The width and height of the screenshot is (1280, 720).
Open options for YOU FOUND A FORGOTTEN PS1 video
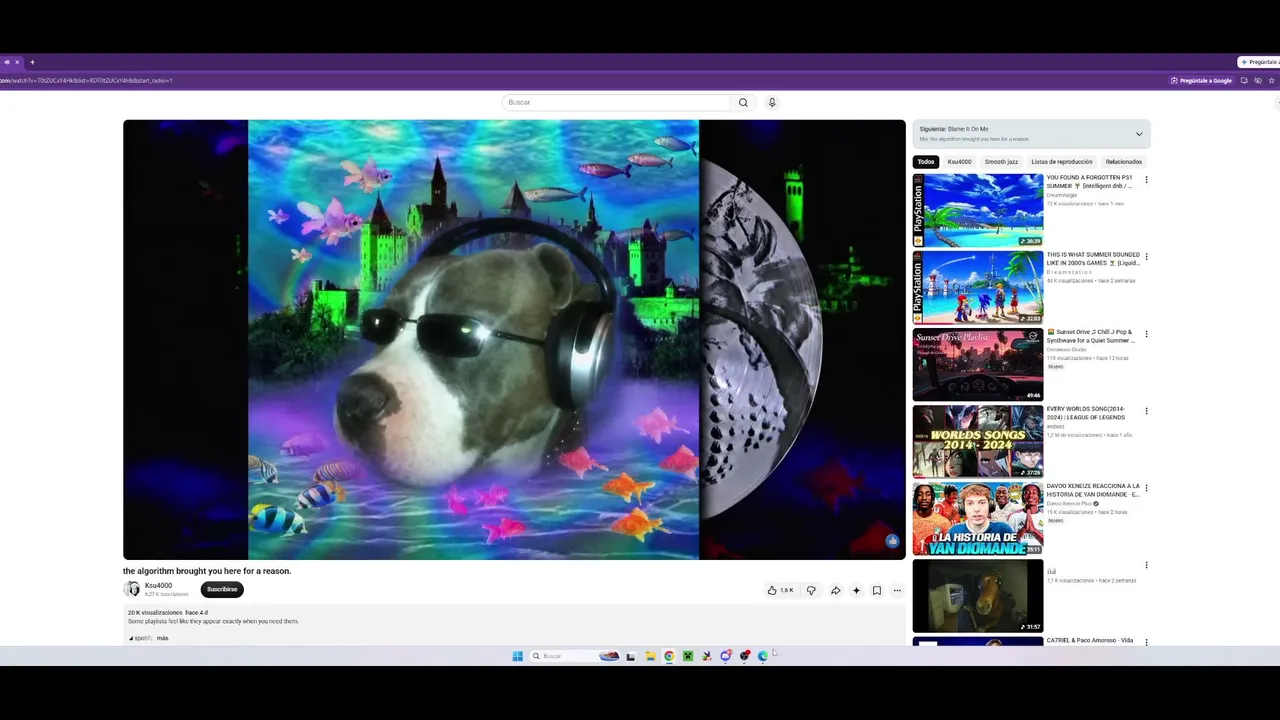[1146, 180]
